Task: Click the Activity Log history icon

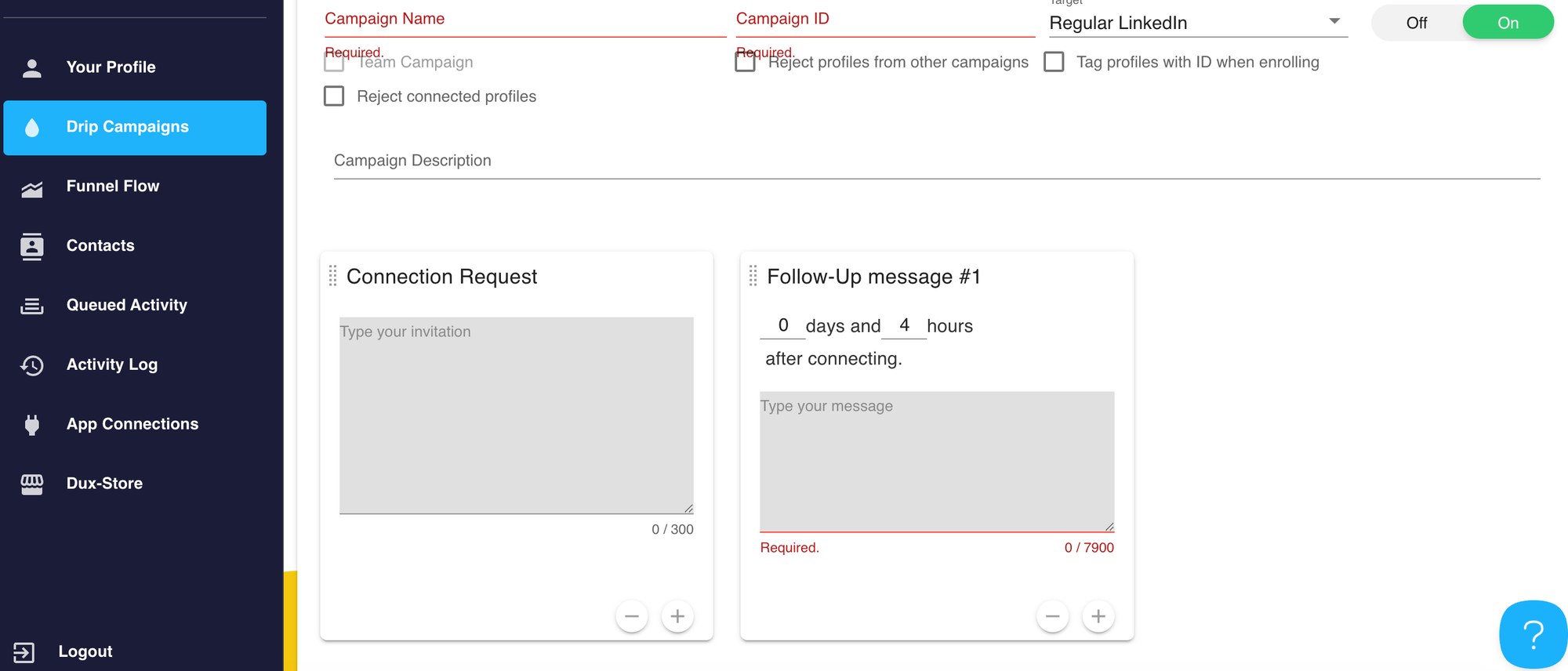Action: pos(32,365)
